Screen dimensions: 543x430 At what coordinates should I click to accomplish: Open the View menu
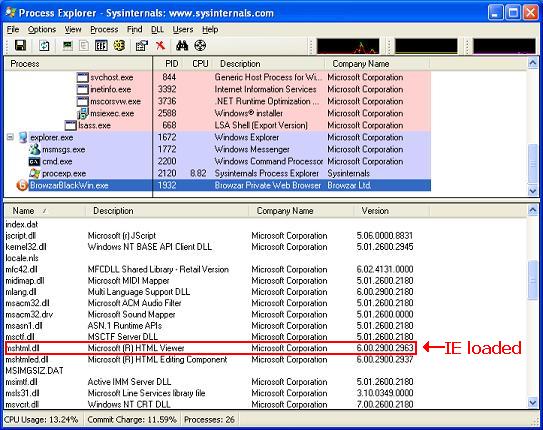[73, 29]
